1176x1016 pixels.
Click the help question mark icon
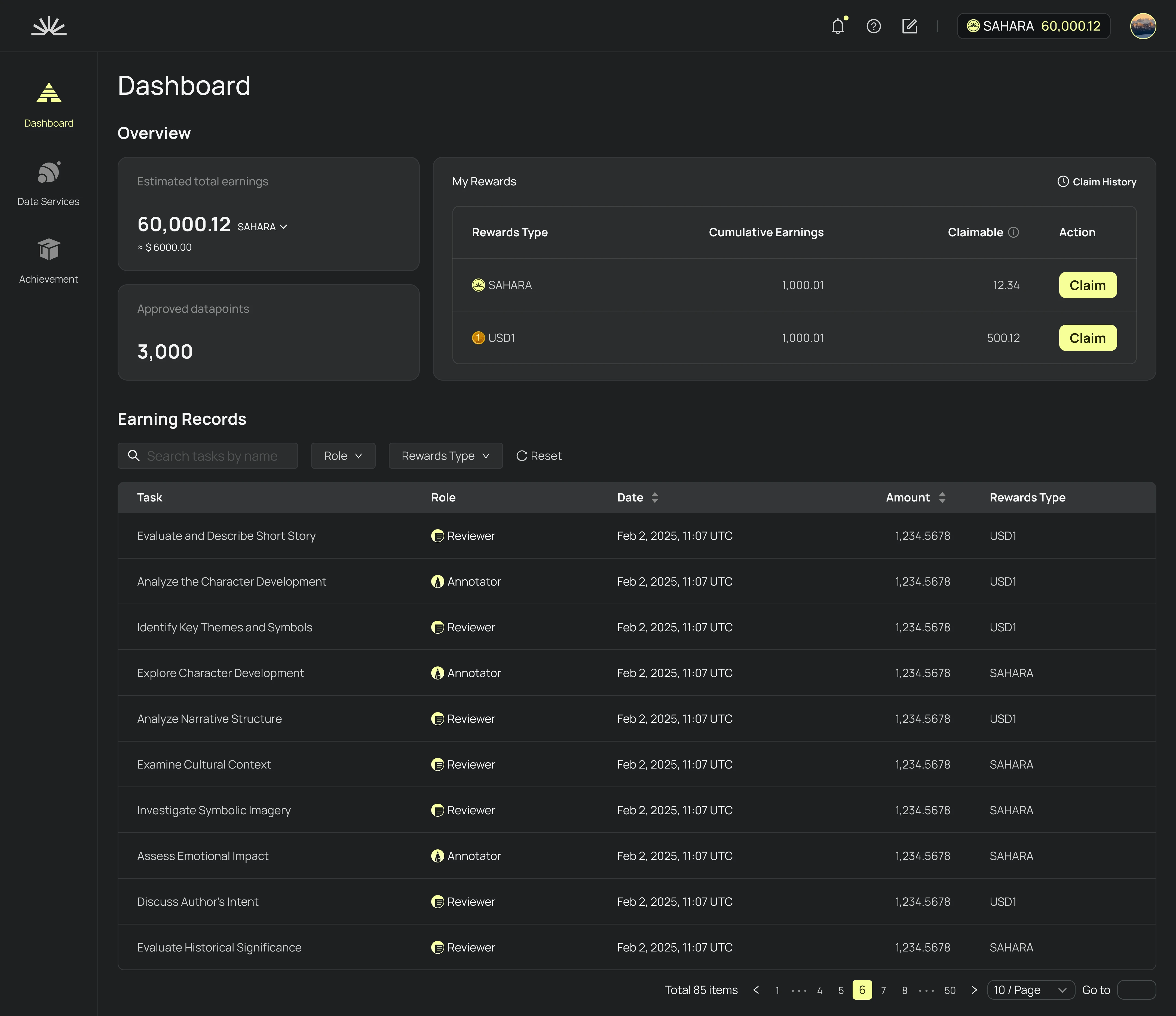(874, 26)
